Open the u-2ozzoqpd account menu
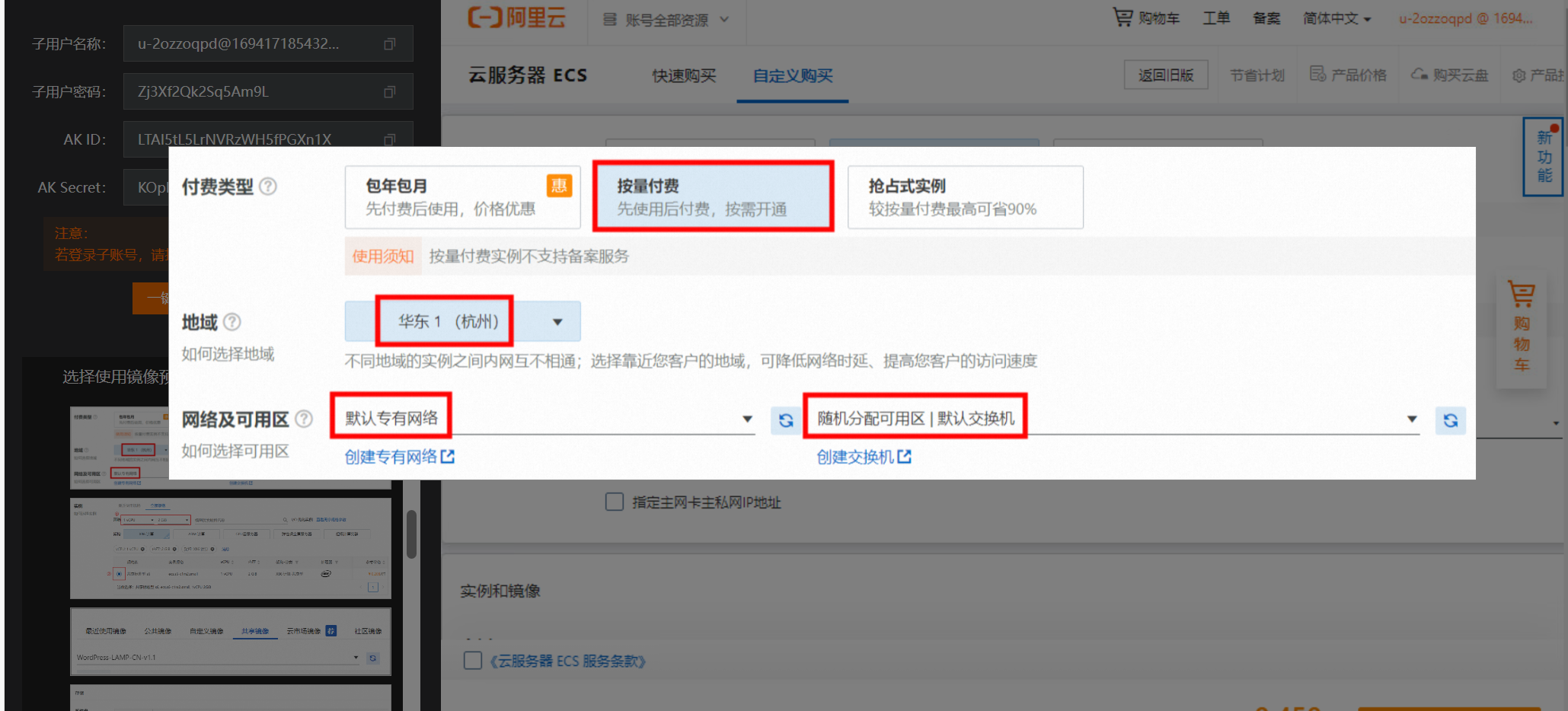Image resolution: width=1568 pixels, height=711 pixels. click(x=1465, y=18)
